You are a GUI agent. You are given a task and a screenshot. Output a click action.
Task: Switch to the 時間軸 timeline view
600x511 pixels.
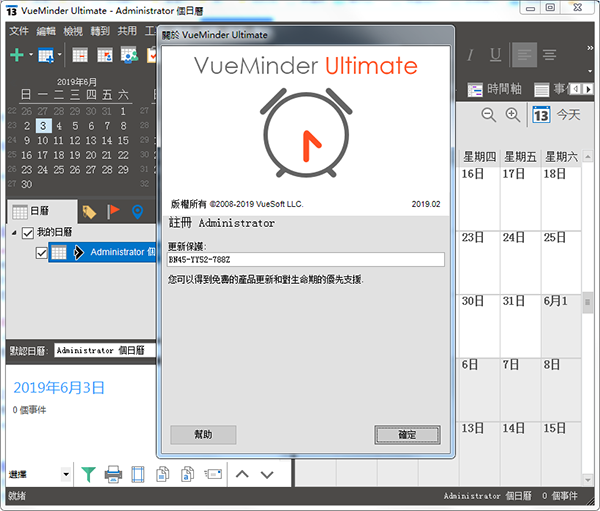494,90
